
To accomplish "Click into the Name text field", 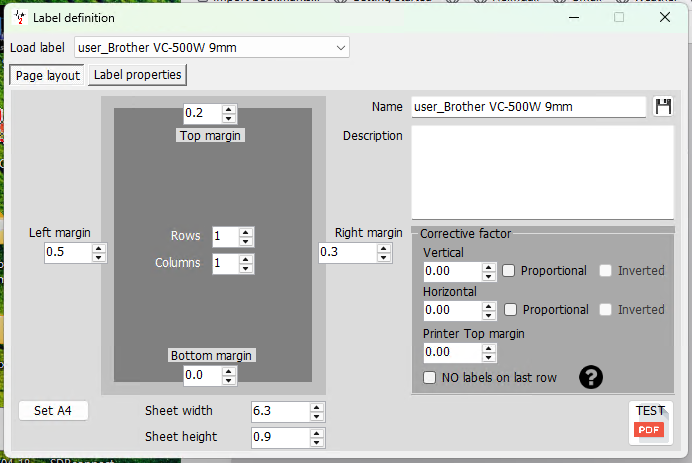I will [x=529, y=107].
